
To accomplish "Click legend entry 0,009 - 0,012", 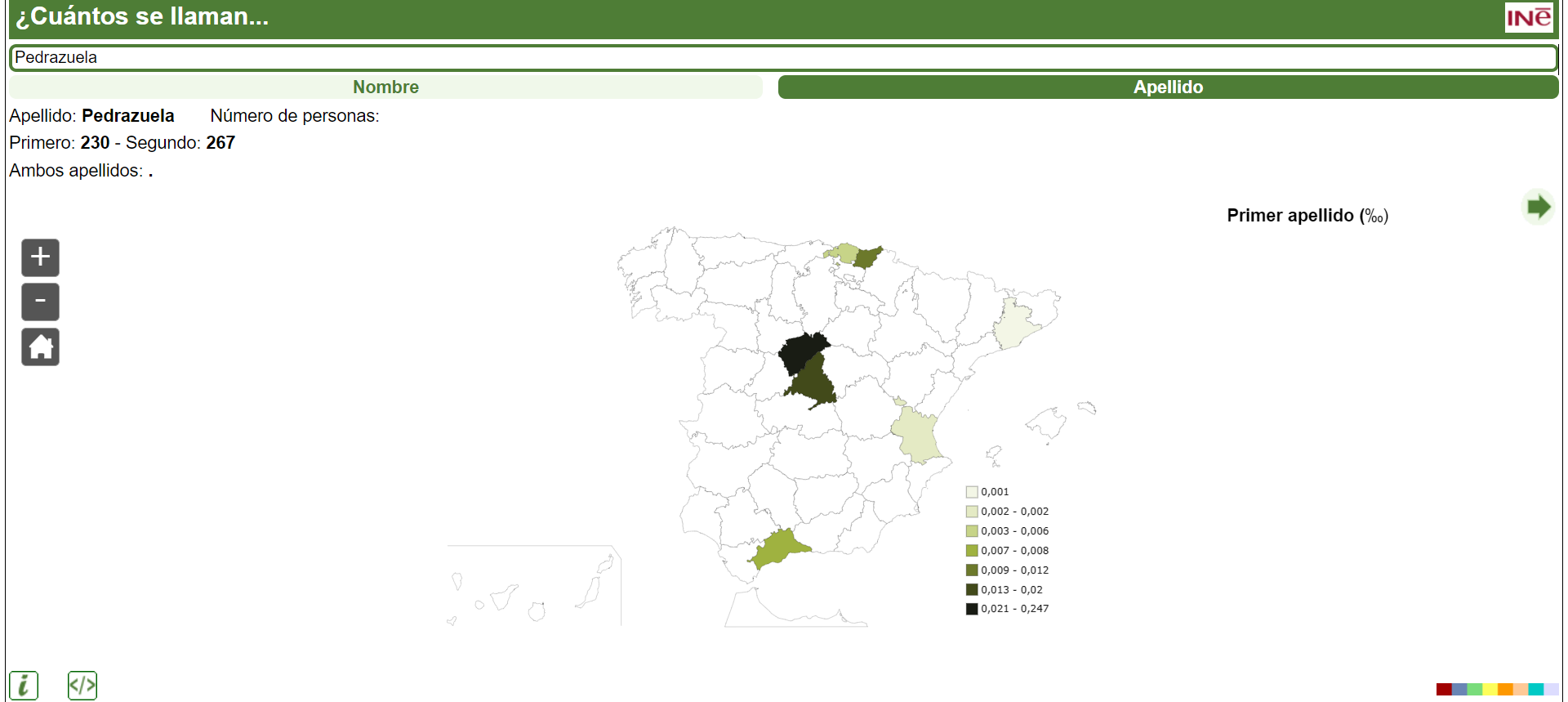I will tap(1008, 570).
